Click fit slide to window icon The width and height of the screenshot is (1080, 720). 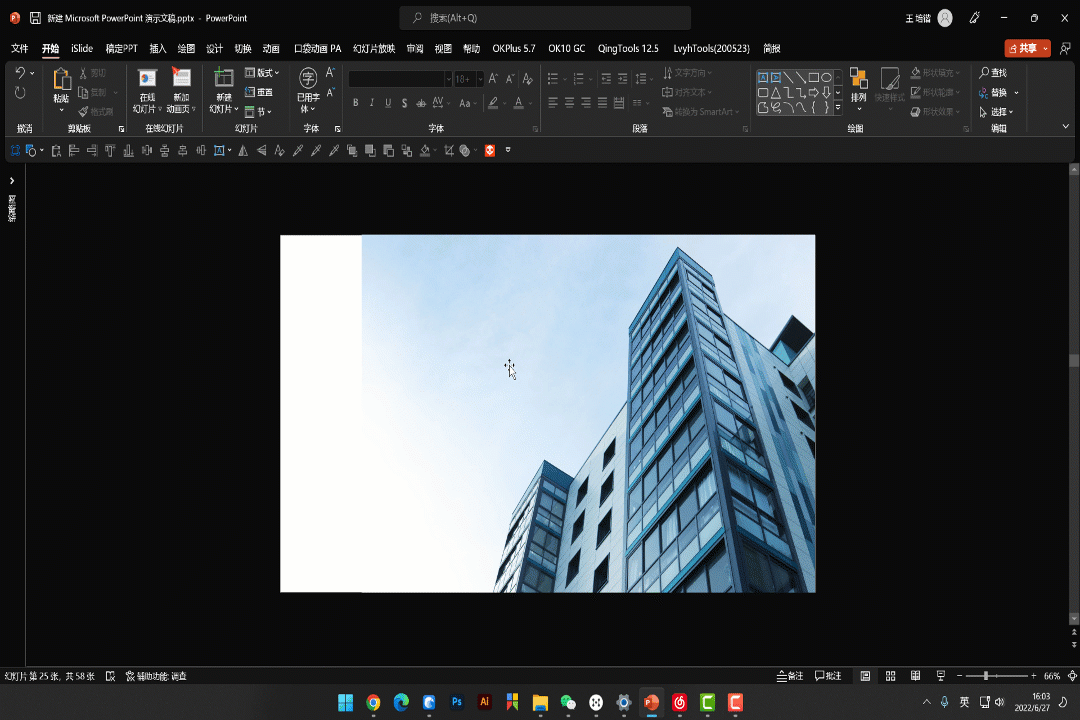(x=1071, y=676)
